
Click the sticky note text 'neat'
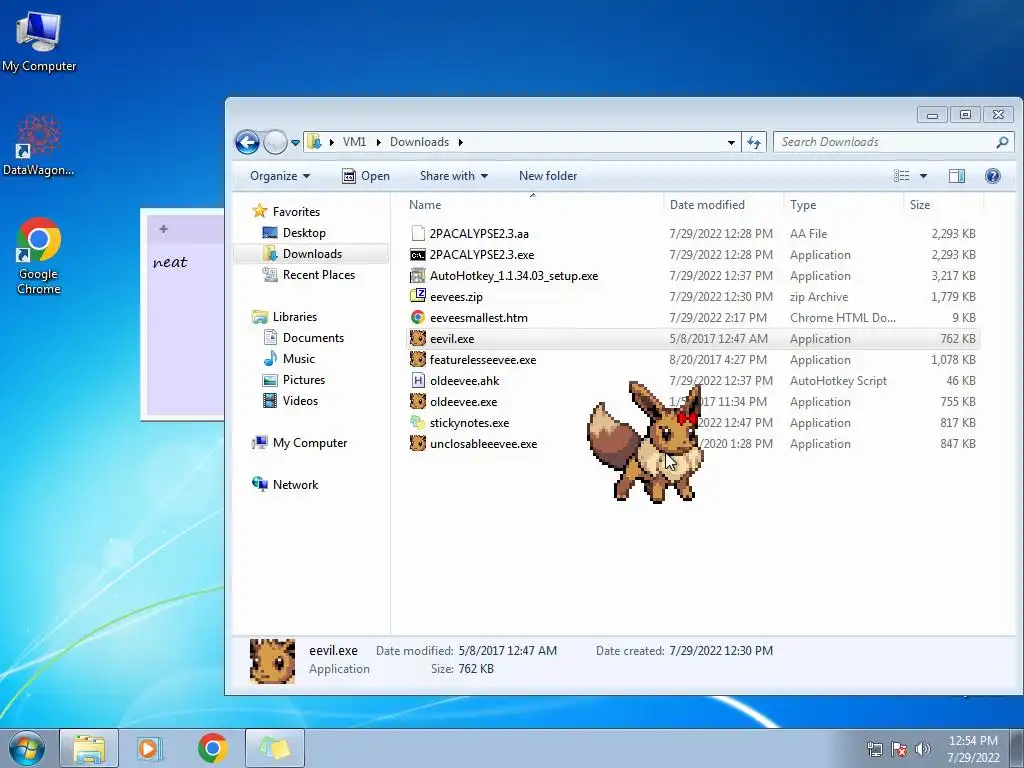170,262
